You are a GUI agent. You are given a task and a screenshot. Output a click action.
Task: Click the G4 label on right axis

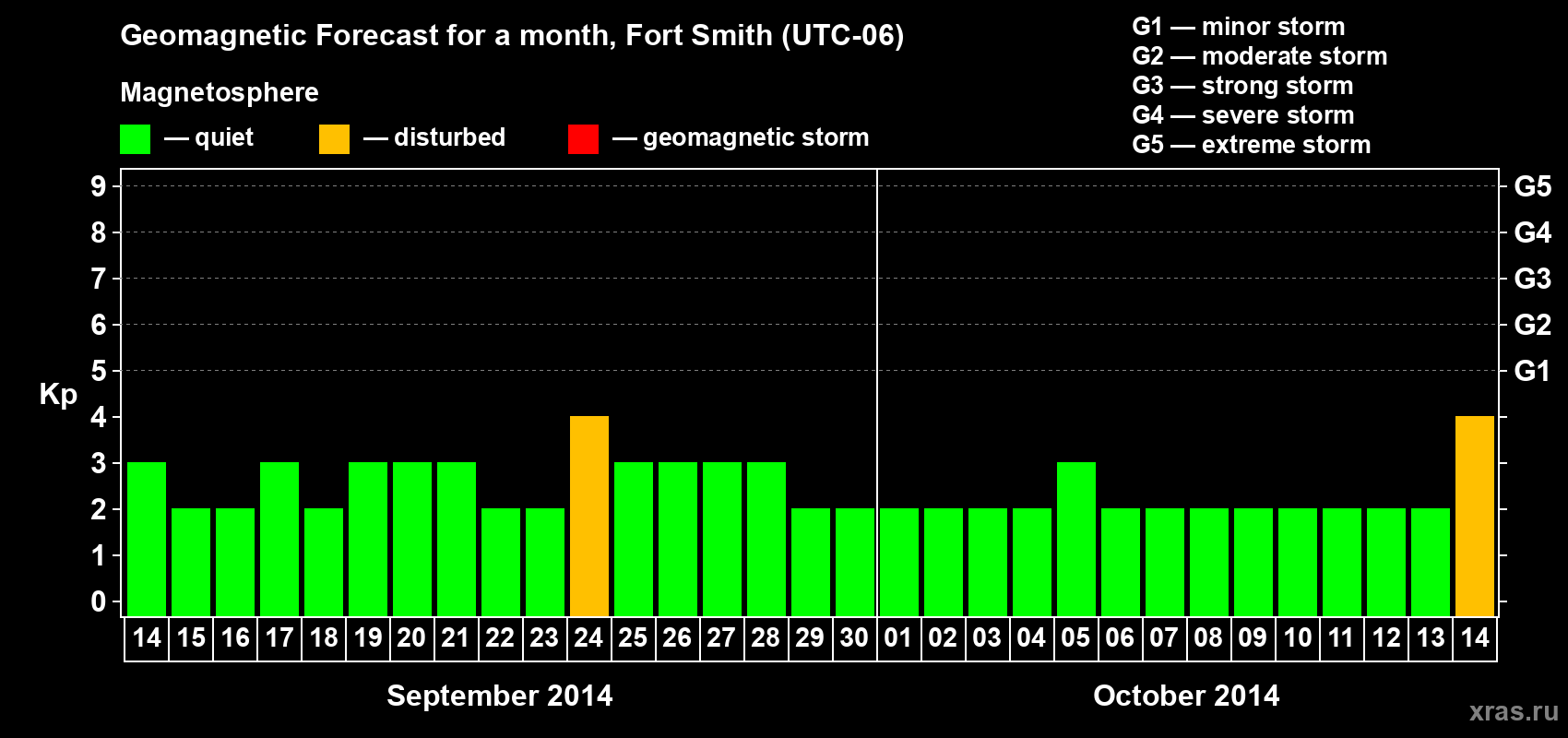tap(1533, 232)
